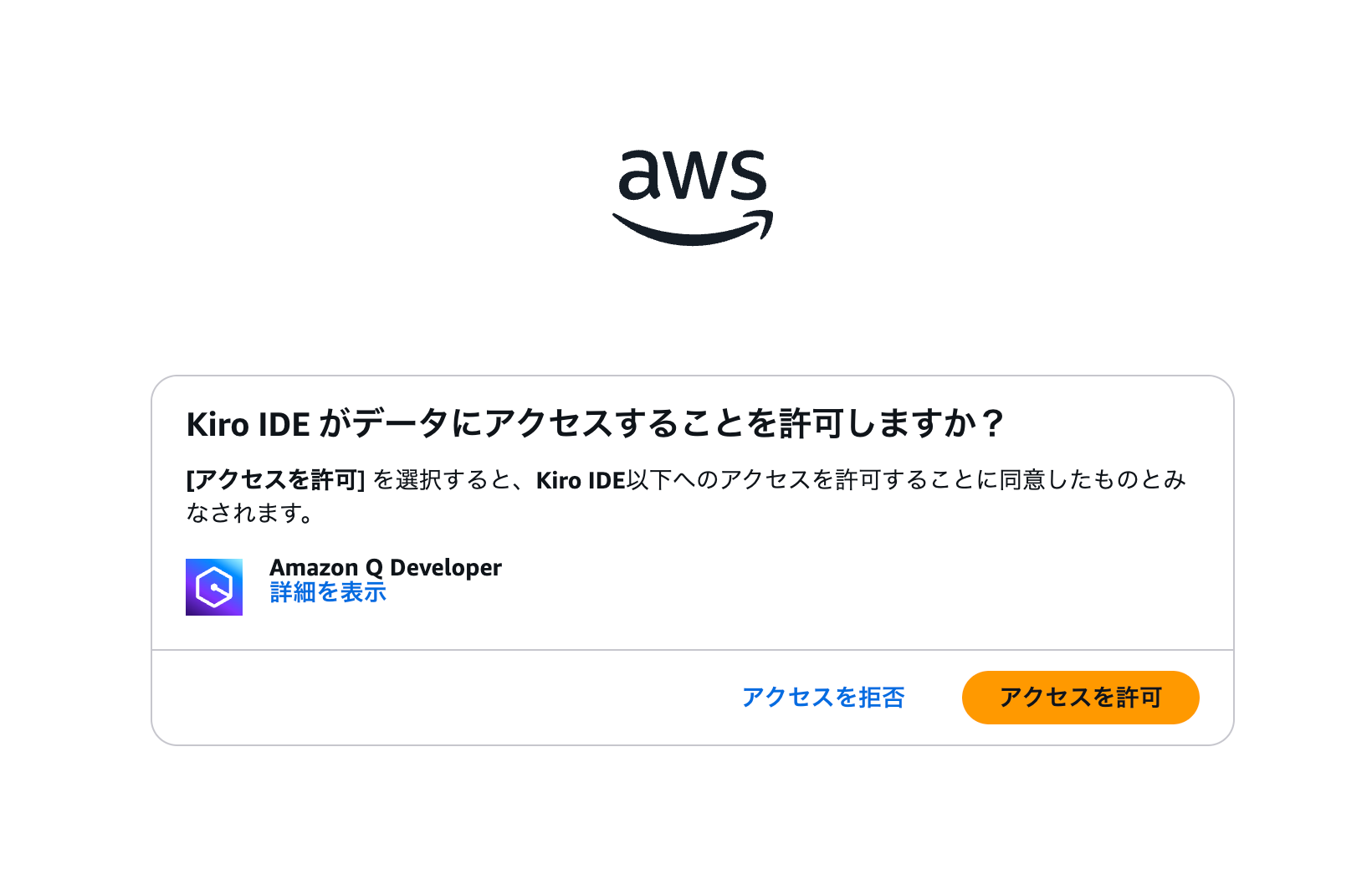This screenshot has width=1372, height=890.
Task: Click the word Developer beside the Q icon
Action: [446, 567]
